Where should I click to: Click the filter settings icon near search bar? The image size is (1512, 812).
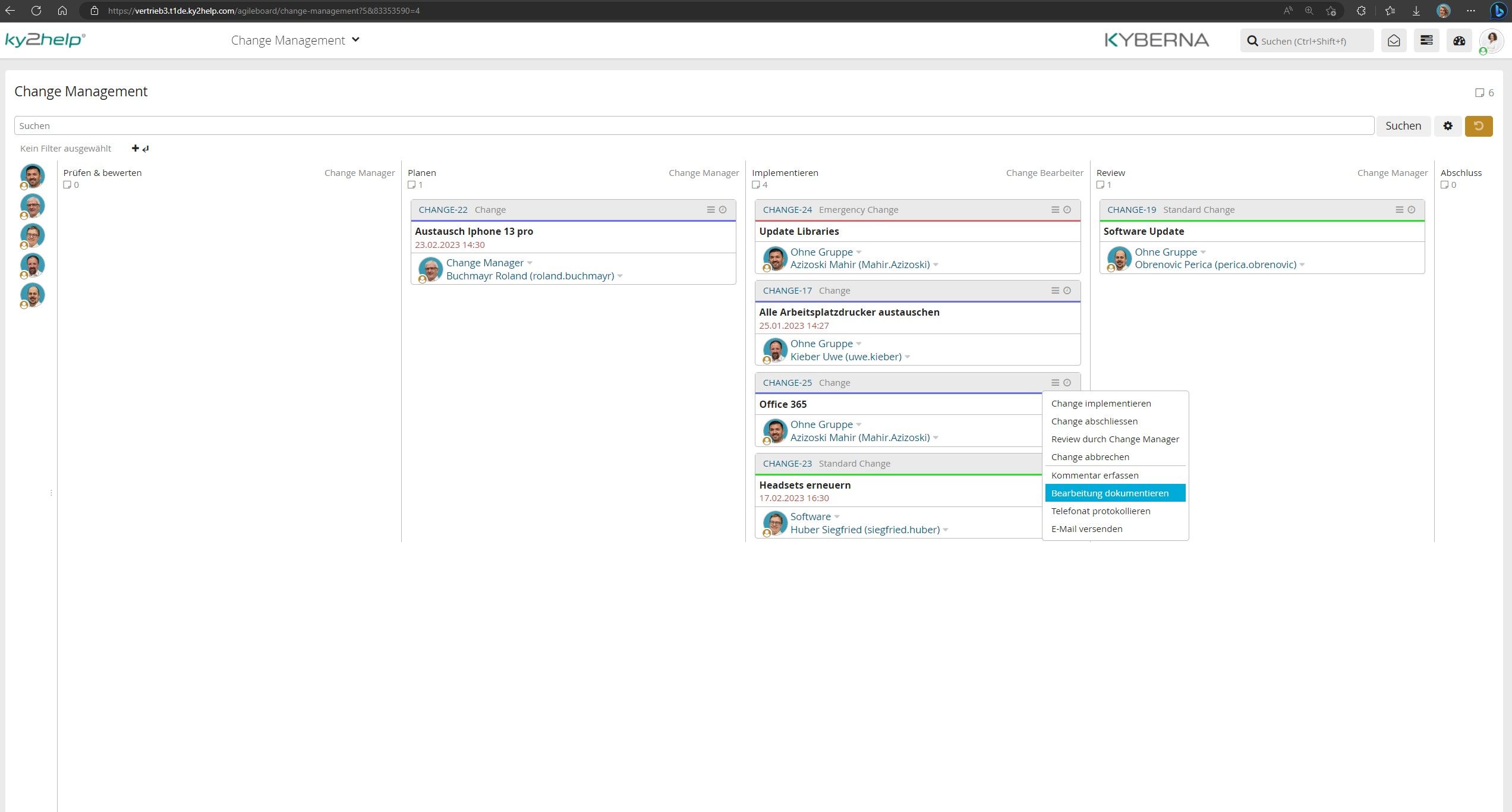tap(1448, 125)
